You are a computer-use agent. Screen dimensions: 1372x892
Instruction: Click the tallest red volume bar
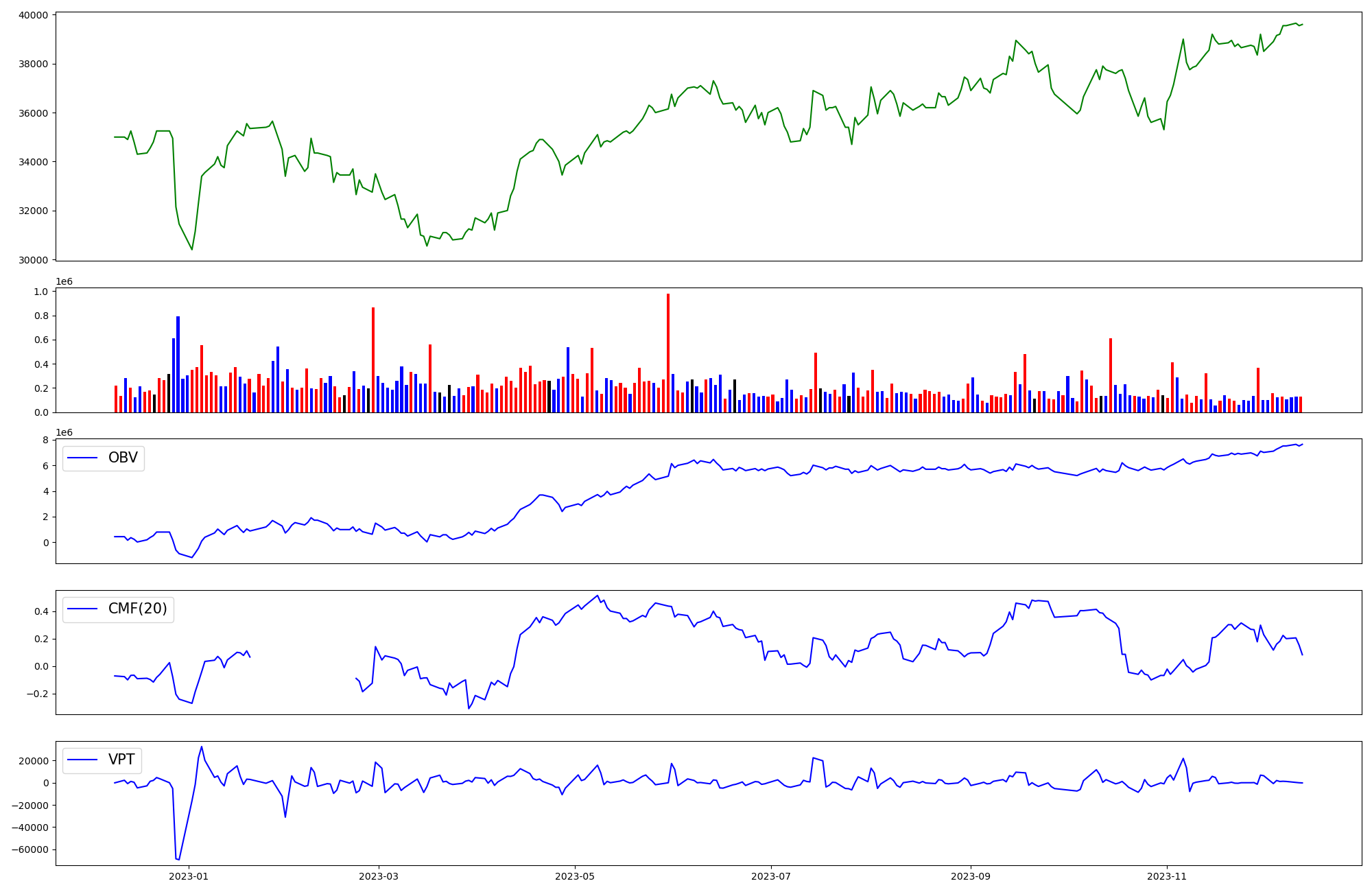coord(668,353)
